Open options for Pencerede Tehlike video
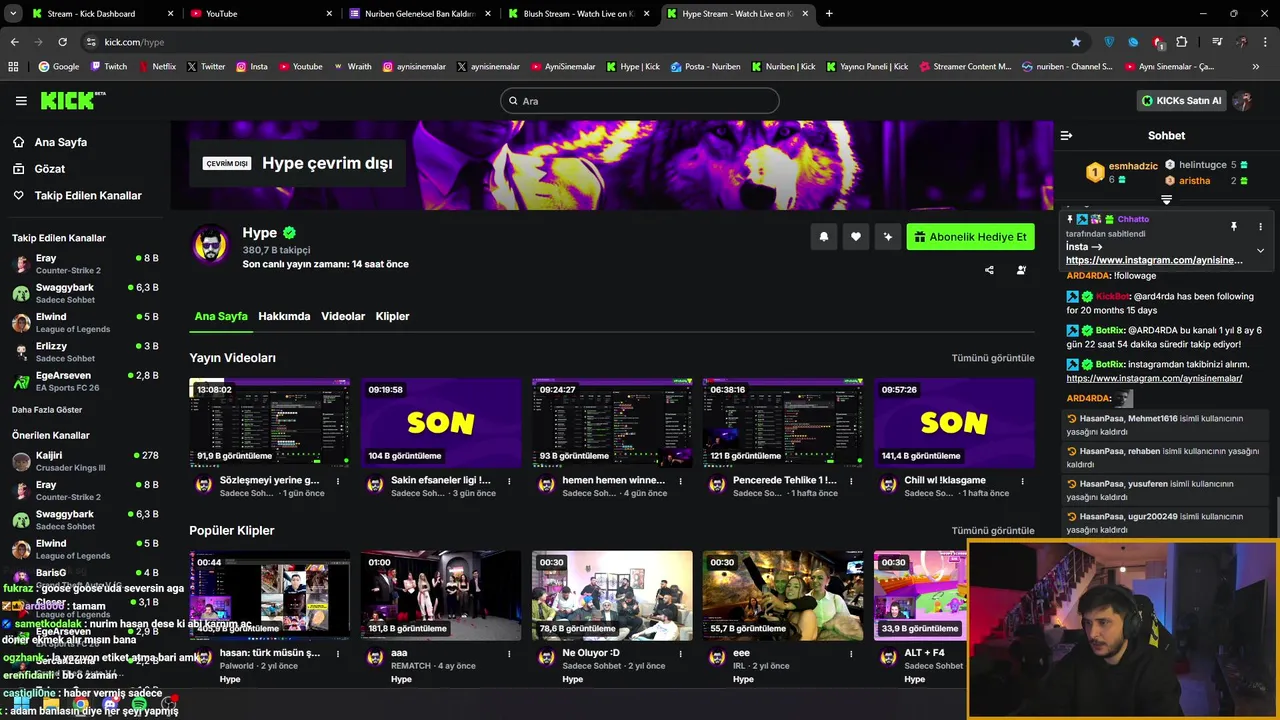This screenshot has width=1280, height=720. click(851, 481)
